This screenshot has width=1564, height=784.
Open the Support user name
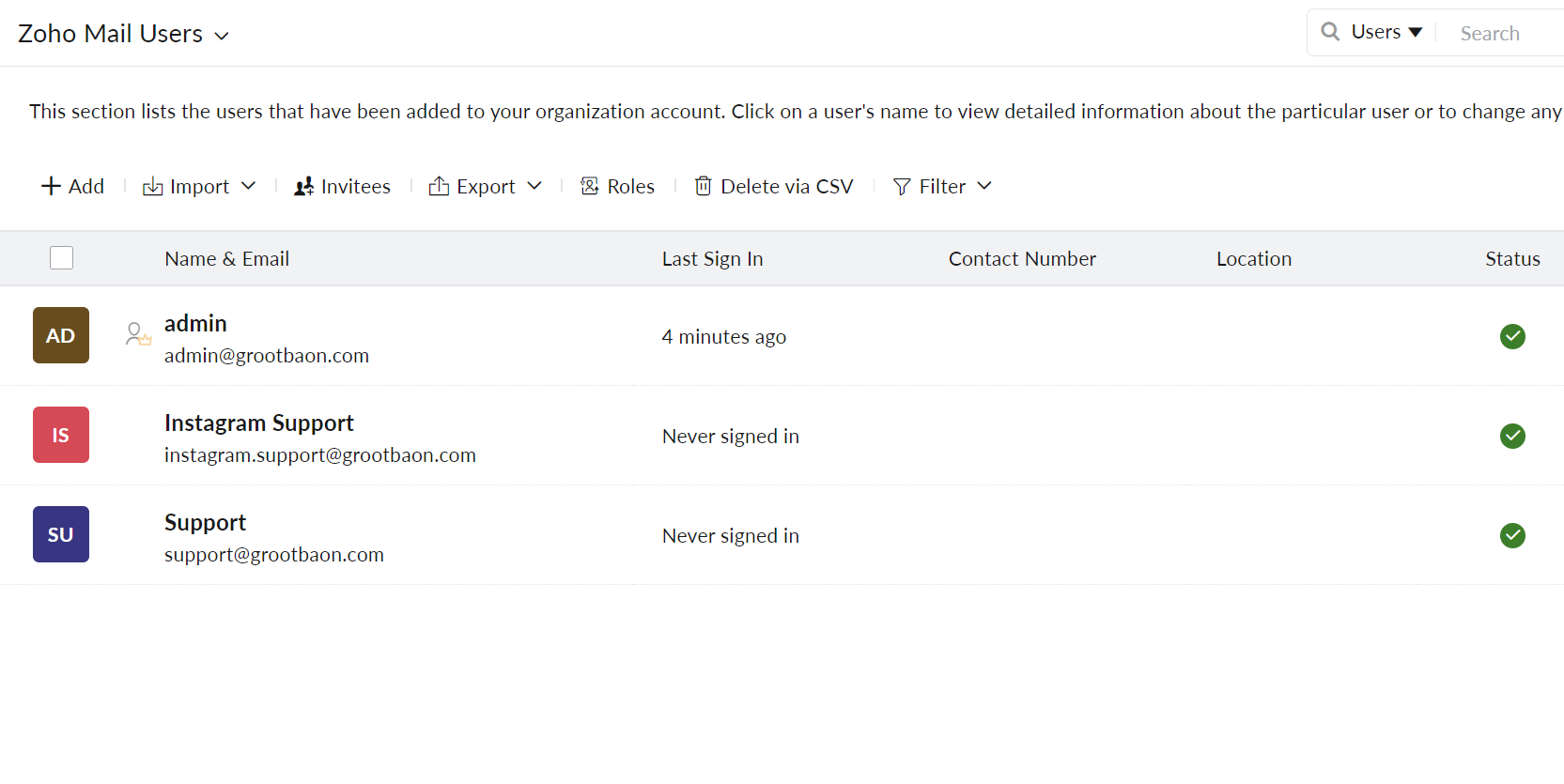(x=205, y=523)
